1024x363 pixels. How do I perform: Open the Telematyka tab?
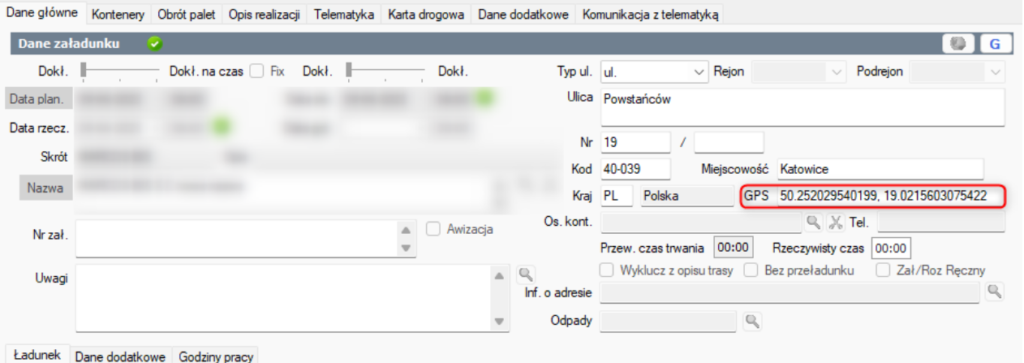click(x=344, y=15)
